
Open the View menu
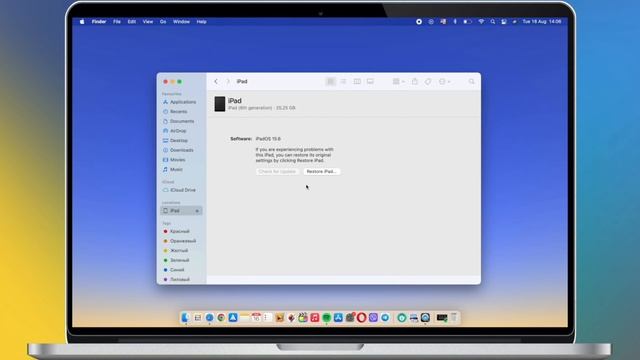point(148,22)
